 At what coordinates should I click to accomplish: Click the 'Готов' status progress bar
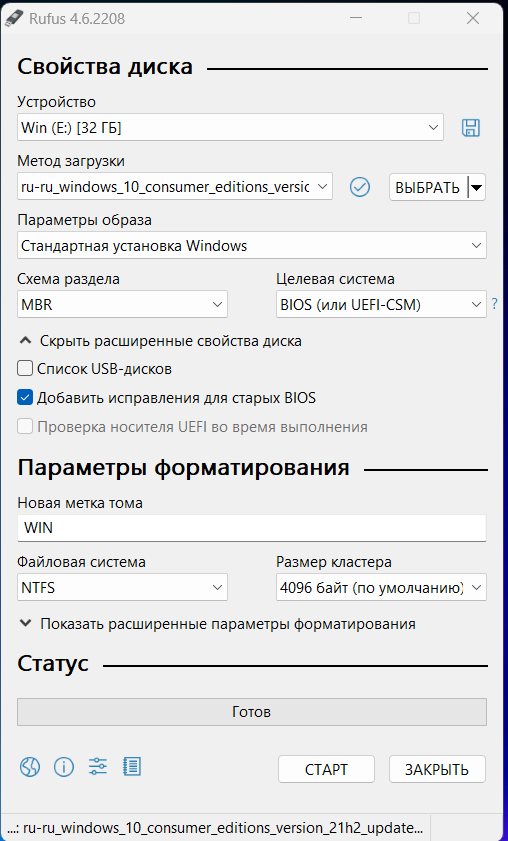[x=252, y=712]
